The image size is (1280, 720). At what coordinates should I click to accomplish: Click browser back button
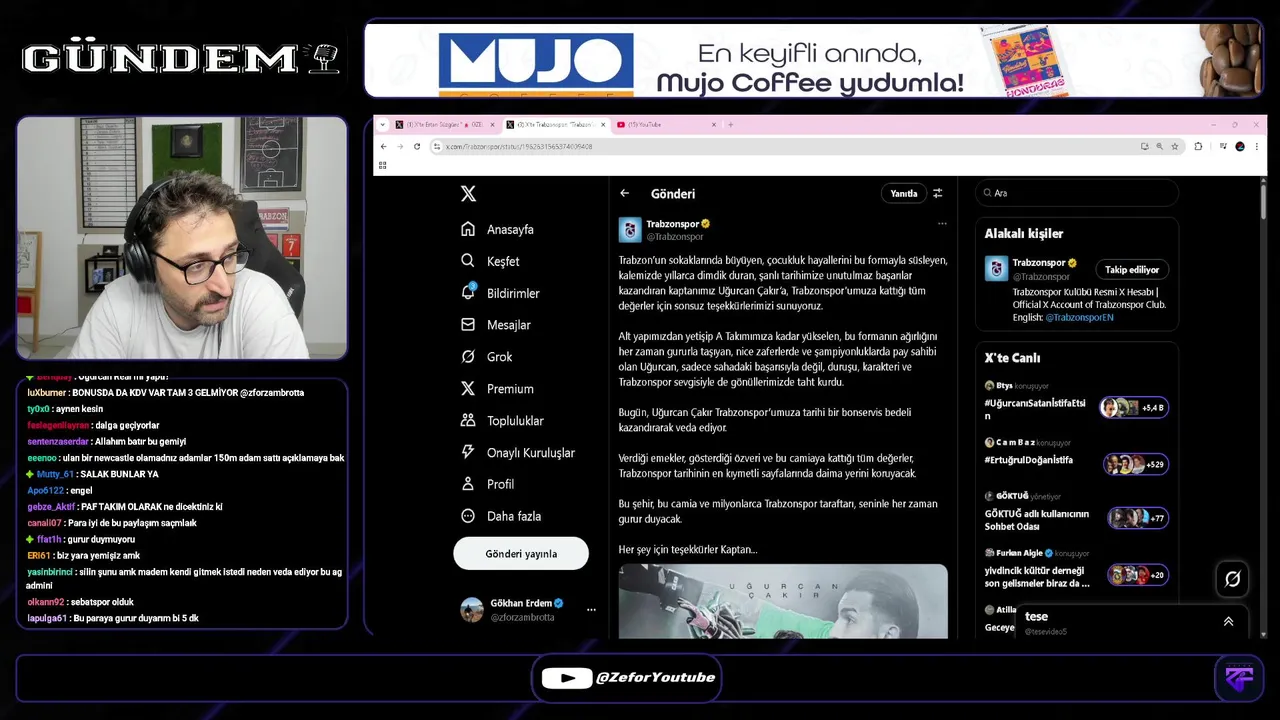(x=383, y=146)
